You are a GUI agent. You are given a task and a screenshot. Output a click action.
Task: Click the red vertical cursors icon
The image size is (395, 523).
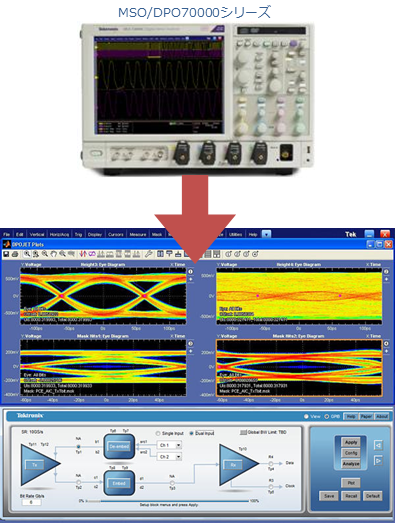pyautogui.click(x=83, y=254)
